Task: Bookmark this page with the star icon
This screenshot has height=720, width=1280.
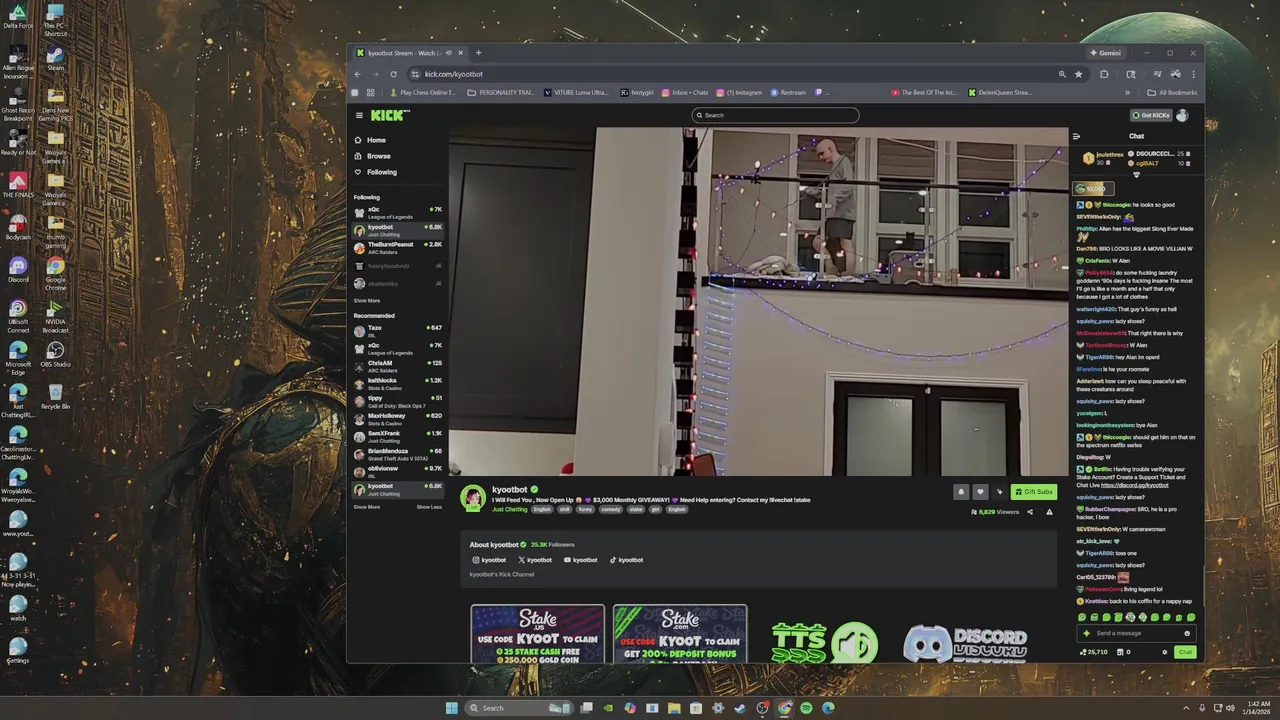Action: pos(1078,74)
